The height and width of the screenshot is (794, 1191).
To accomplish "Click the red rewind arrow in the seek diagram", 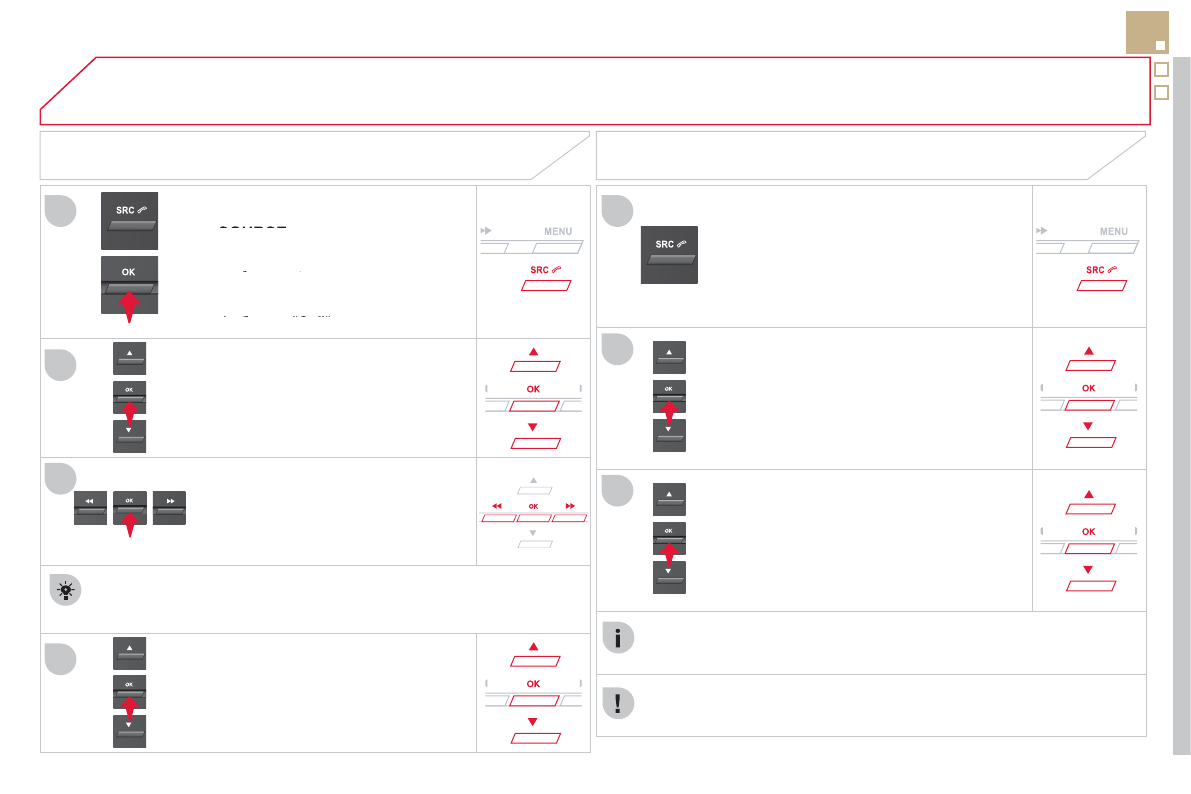I will (497, 507).
